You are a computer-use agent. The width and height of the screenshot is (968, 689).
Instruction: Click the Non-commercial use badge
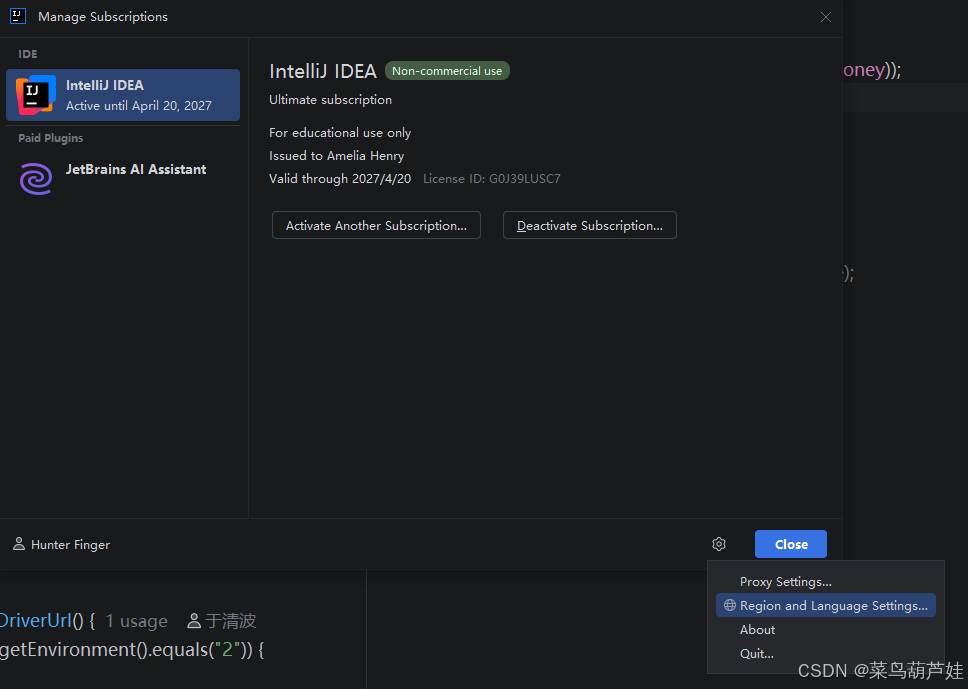pyautogui.click(x=447, y=71)
